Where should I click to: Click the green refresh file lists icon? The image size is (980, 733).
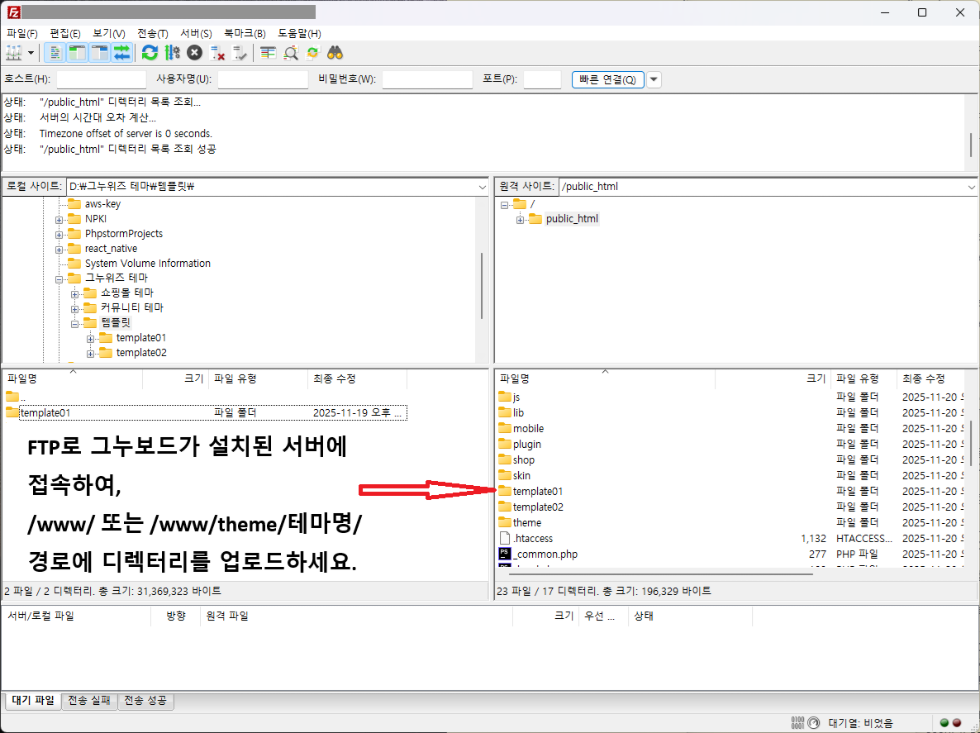pyautogui.click(x=150, y=52)
